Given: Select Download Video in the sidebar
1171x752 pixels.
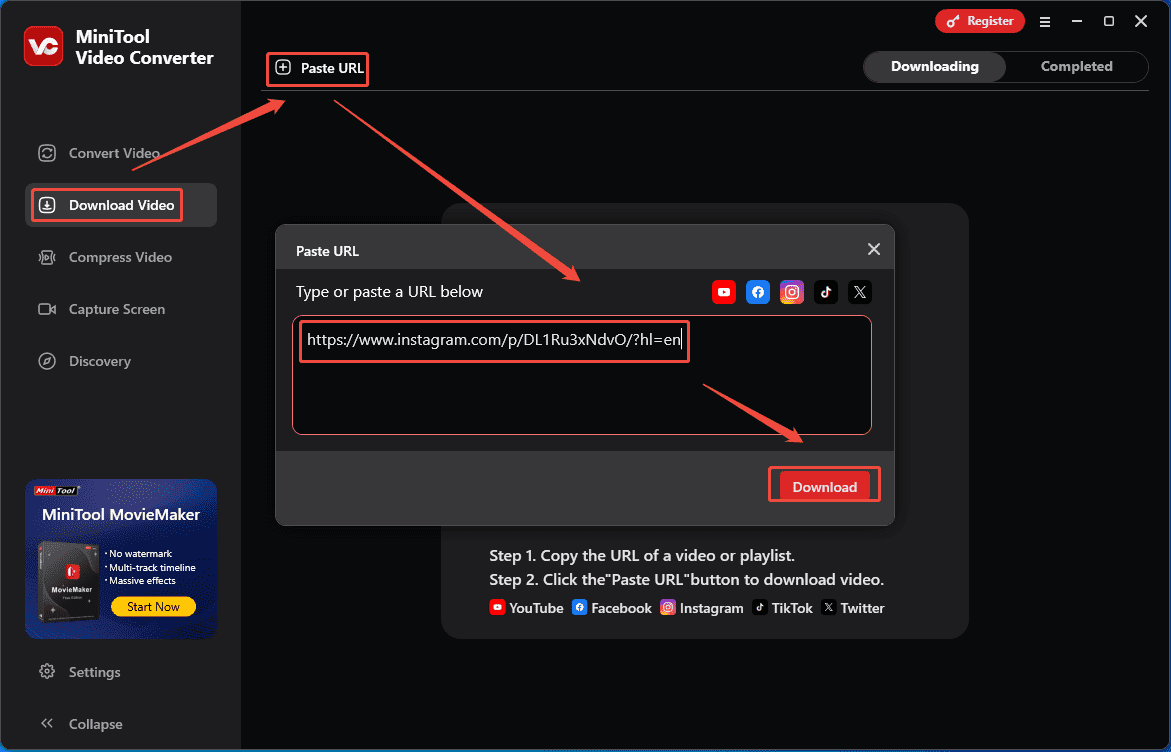Looking at the screenshot, I should pos(121,205).
